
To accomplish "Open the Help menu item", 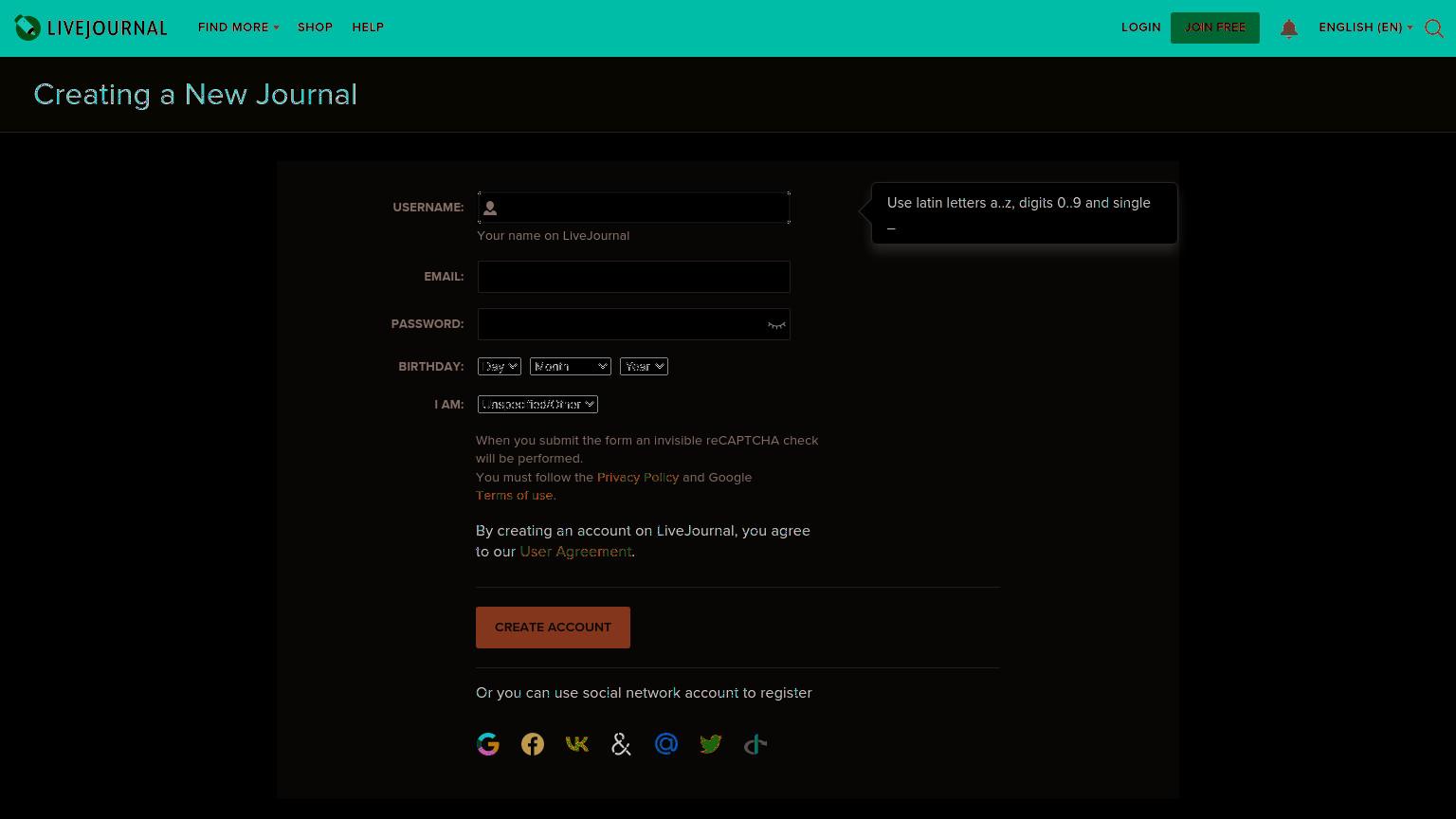I will click(x=368, y=27).
